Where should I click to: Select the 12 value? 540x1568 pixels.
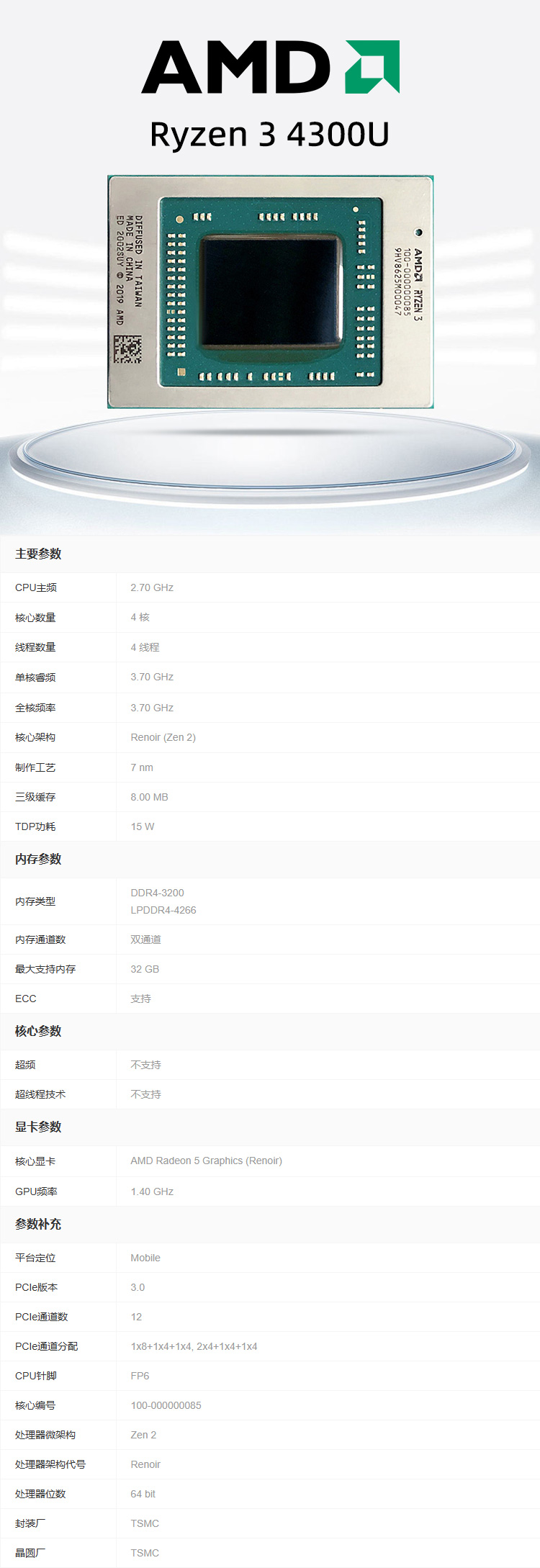(136, 1317)
